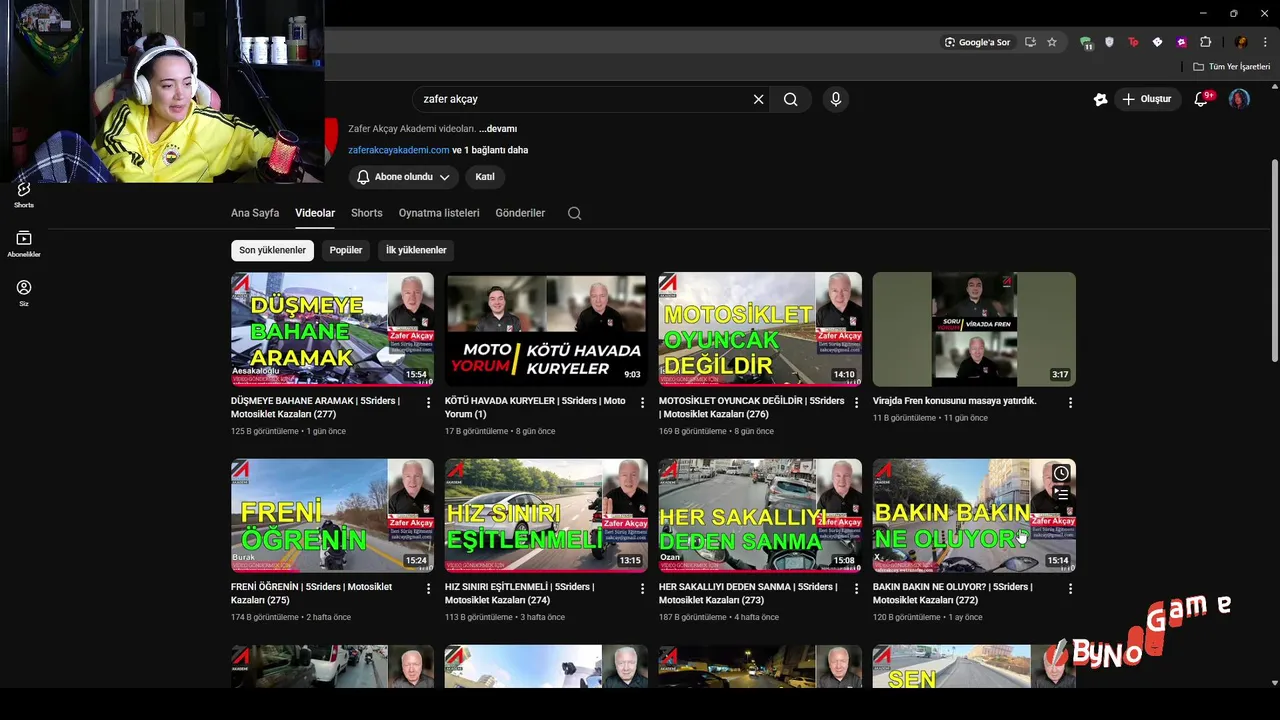The image size is (1280, 720).
Task: Open the YouTube sparkle assistant icon
Action: [1100, 99]
